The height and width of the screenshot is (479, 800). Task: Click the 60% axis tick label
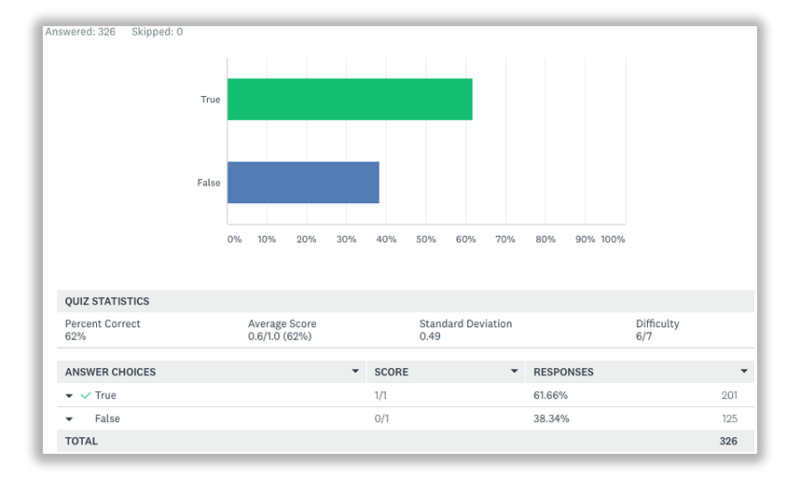coord(466,239)
